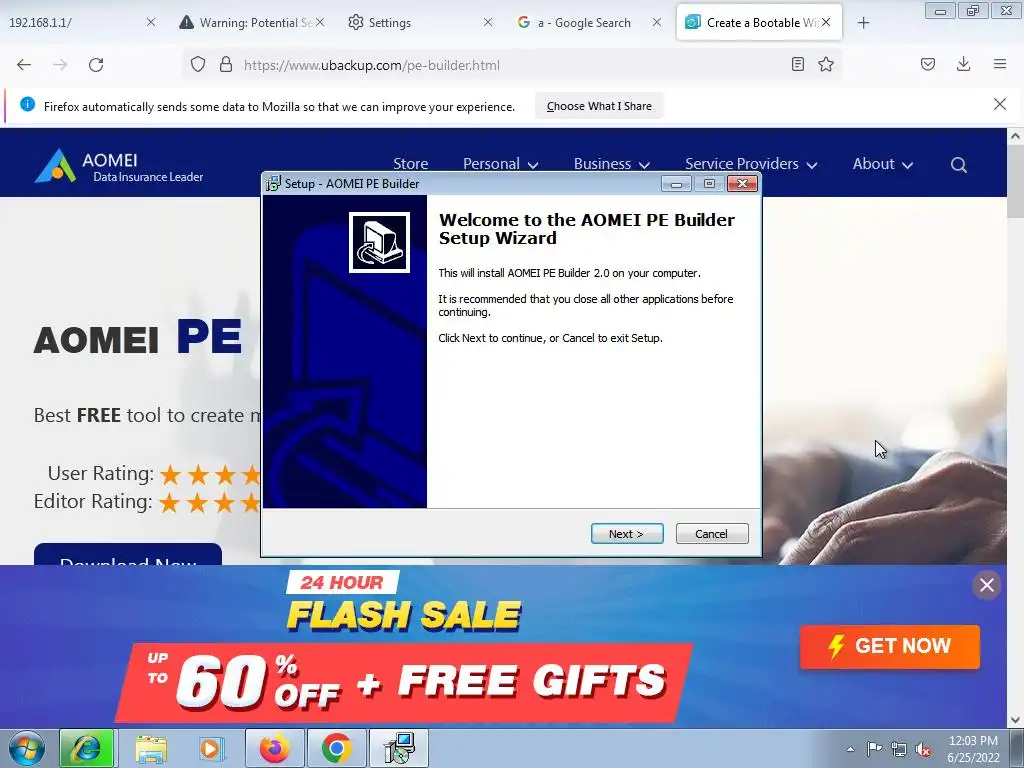Open the Save to Pocket icon
Viewport: 1024px width, 768px height.
(928, 64)
